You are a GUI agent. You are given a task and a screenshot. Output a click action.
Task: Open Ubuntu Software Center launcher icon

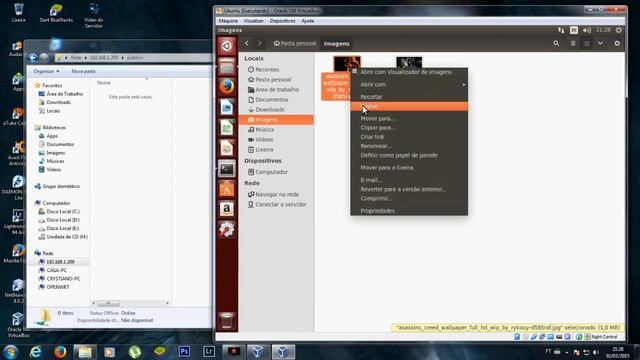point(227,189)
